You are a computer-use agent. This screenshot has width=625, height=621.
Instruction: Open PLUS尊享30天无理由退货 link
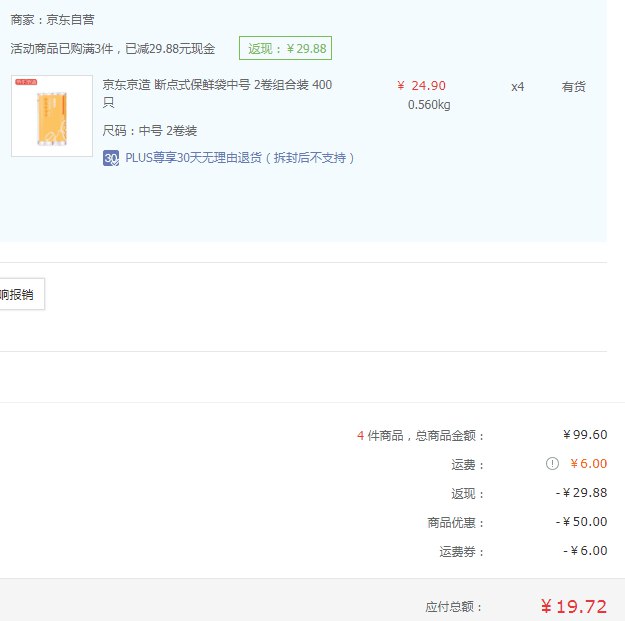click(x=240, y=158)
